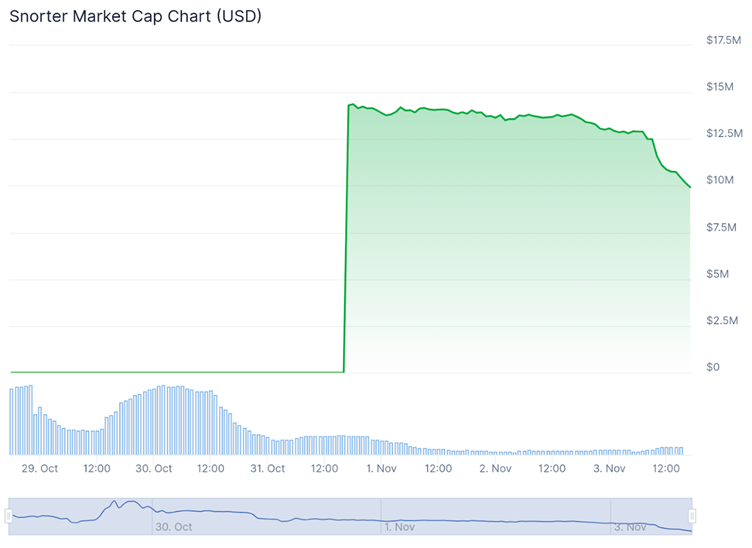This screenshot has height=548, width=752.
Task: Click the $7.5M y-axis label
Action: (721, 227)
